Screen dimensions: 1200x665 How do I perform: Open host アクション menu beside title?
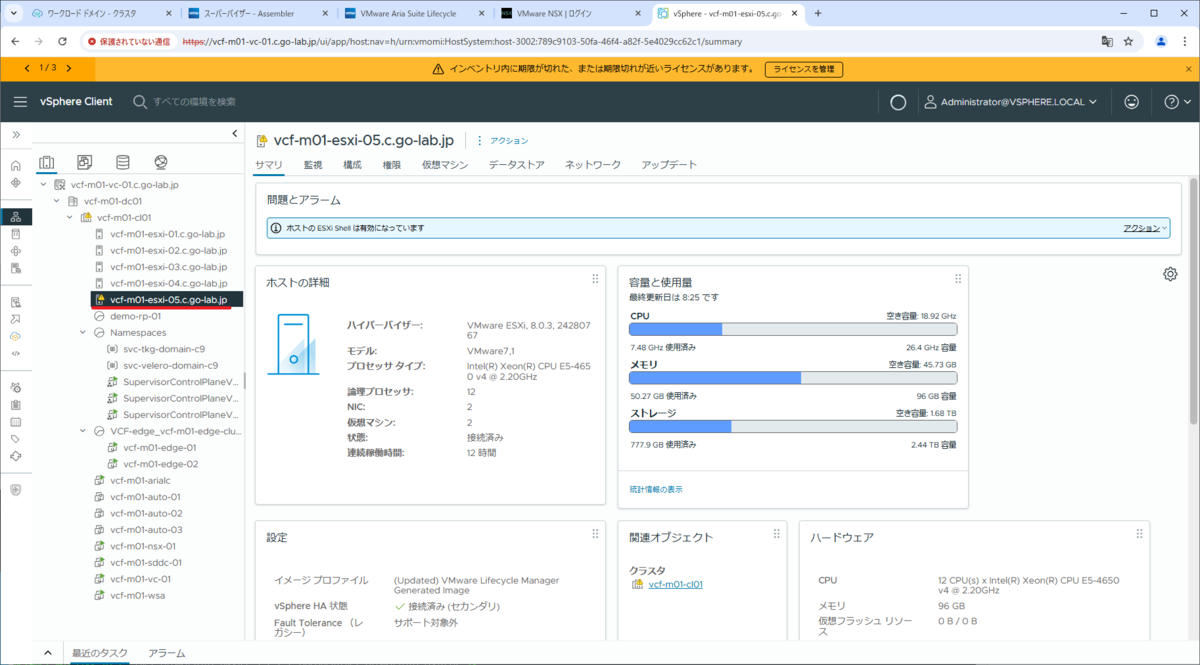coord(503,141)
